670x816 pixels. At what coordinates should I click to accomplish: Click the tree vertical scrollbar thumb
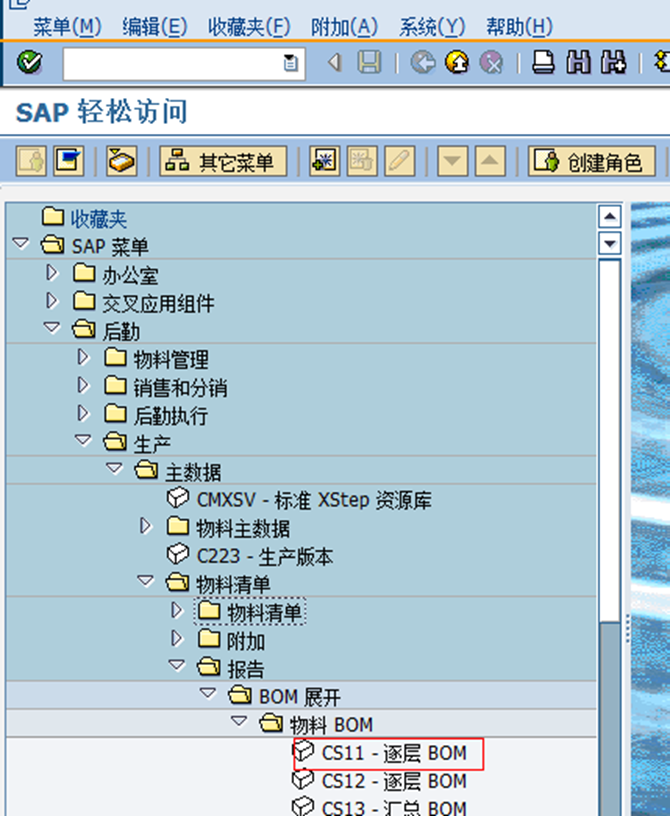click(x=610, y=440)
